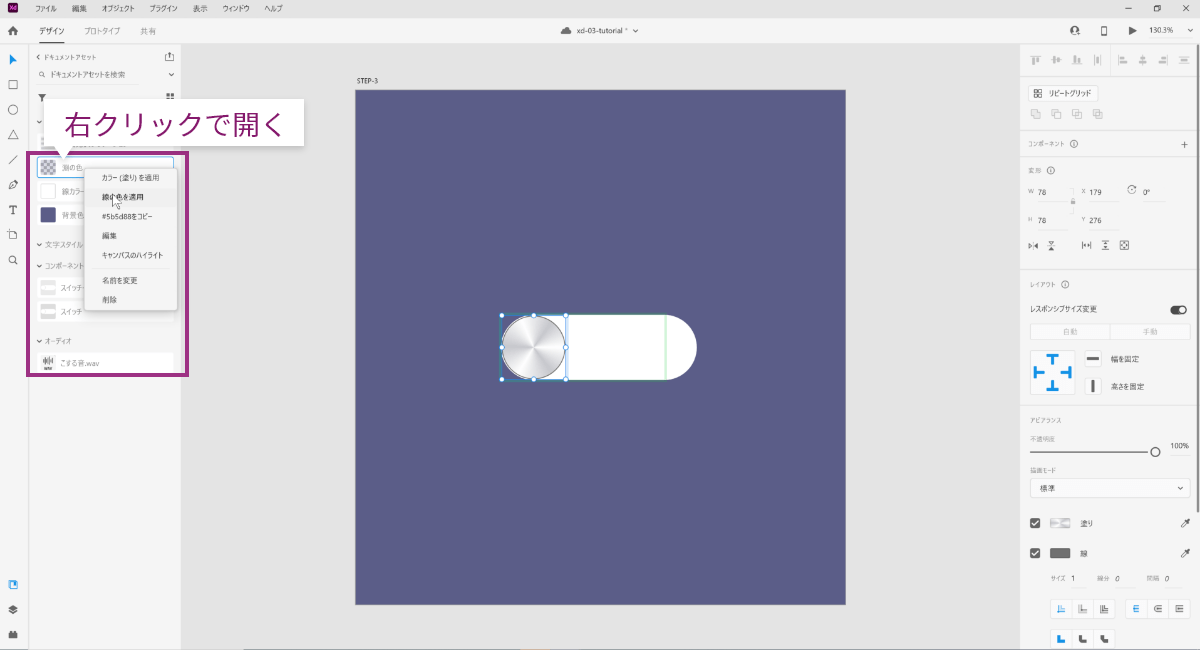
Task: Open the ファイル menu
Action: point(46,8)
